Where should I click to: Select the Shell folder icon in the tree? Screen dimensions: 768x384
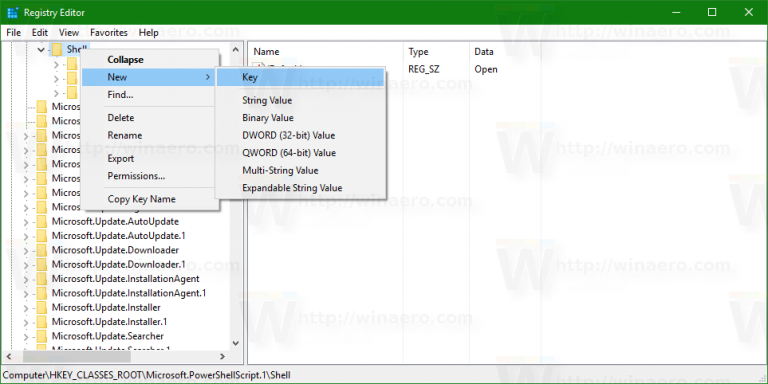57,49
